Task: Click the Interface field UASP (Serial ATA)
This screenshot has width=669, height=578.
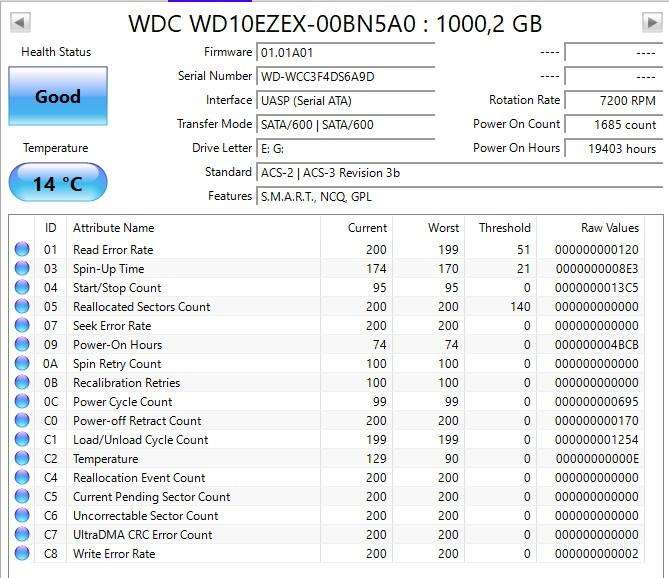Action: [x=346, y=101]
